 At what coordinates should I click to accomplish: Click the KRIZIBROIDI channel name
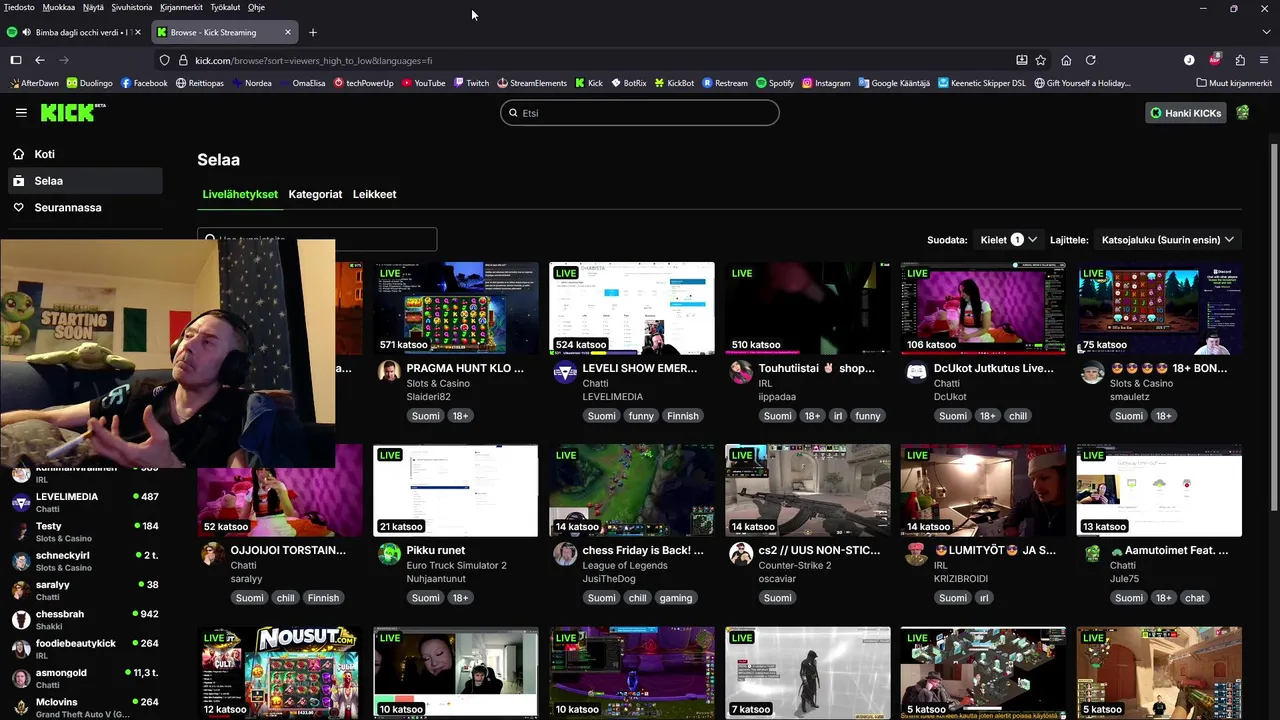coord(960,579)
